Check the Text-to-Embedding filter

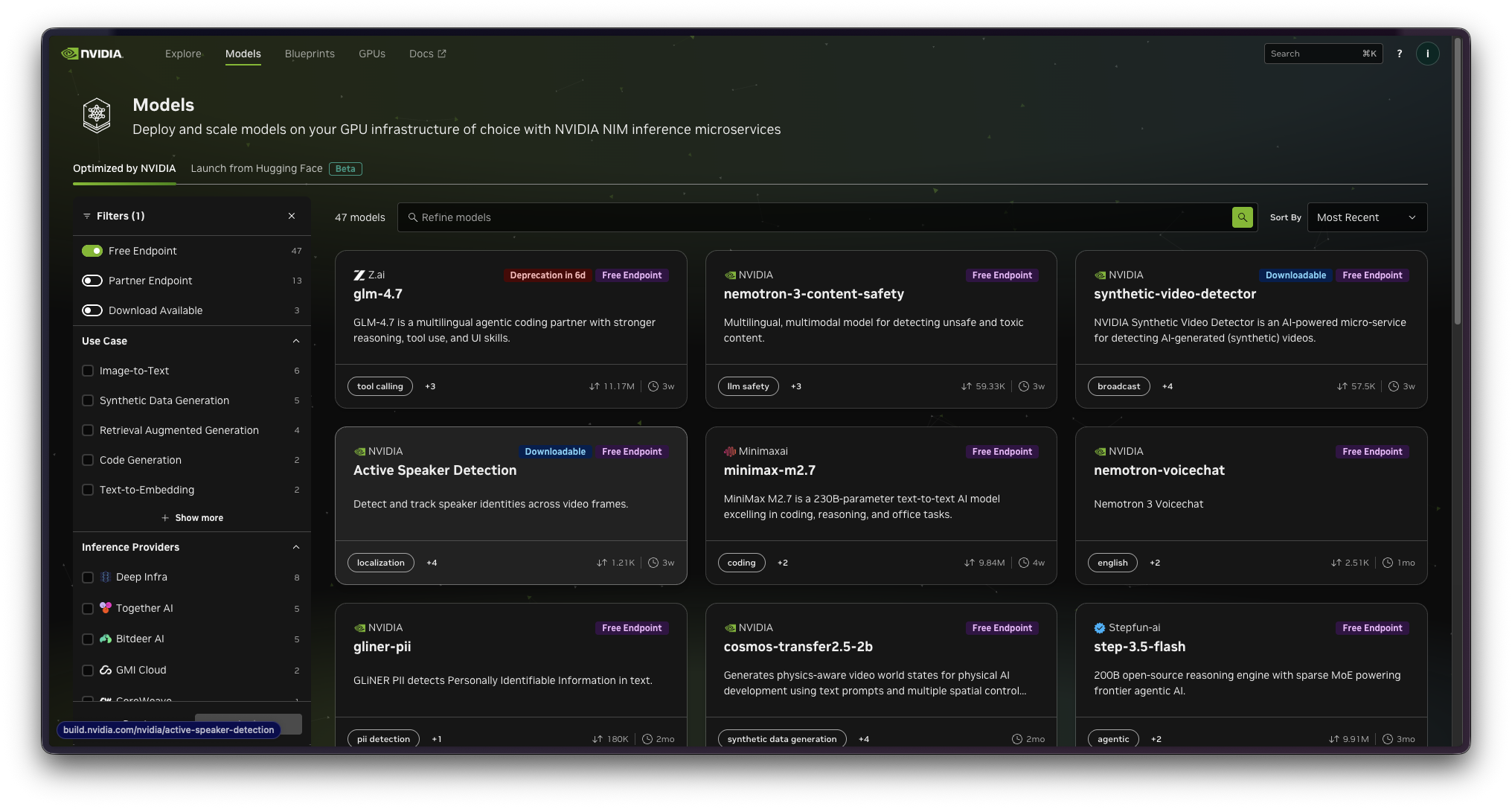click(x=88, y=490)
